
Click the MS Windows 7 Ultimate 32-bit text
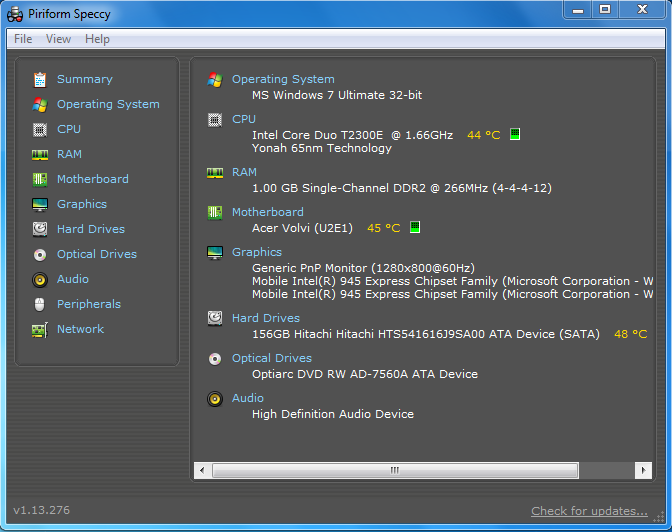click(337, 95)
